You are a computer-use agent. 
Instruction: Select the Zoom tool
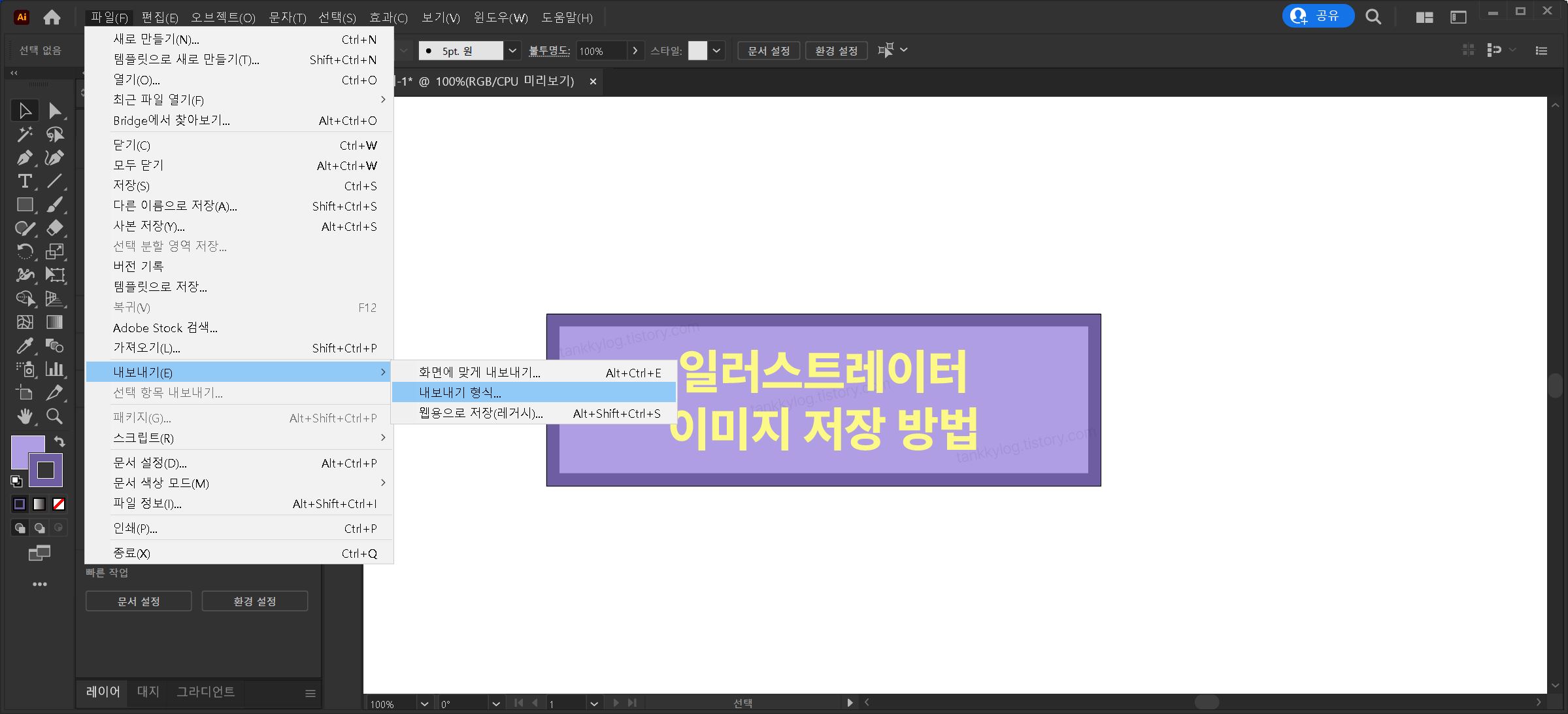[x=55, y=416]
